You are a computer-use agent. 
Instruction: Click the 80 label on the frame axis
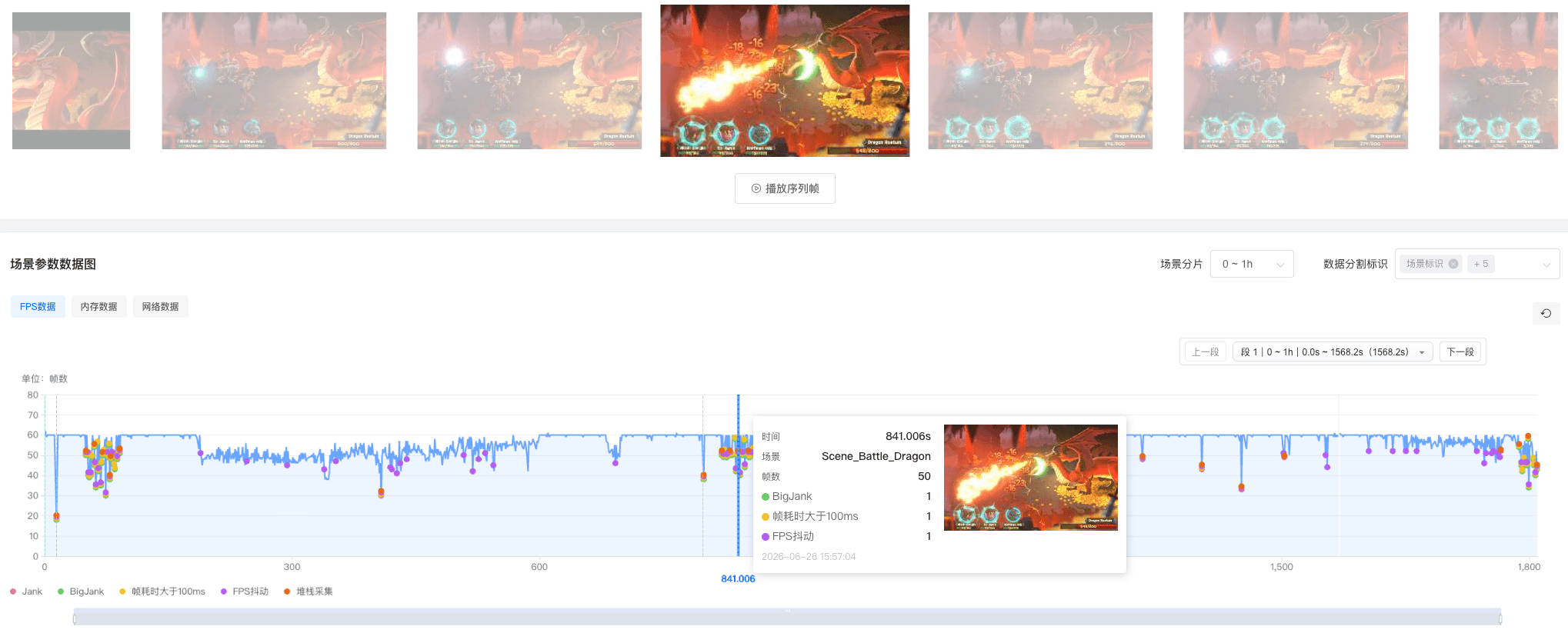pos(32,395)
